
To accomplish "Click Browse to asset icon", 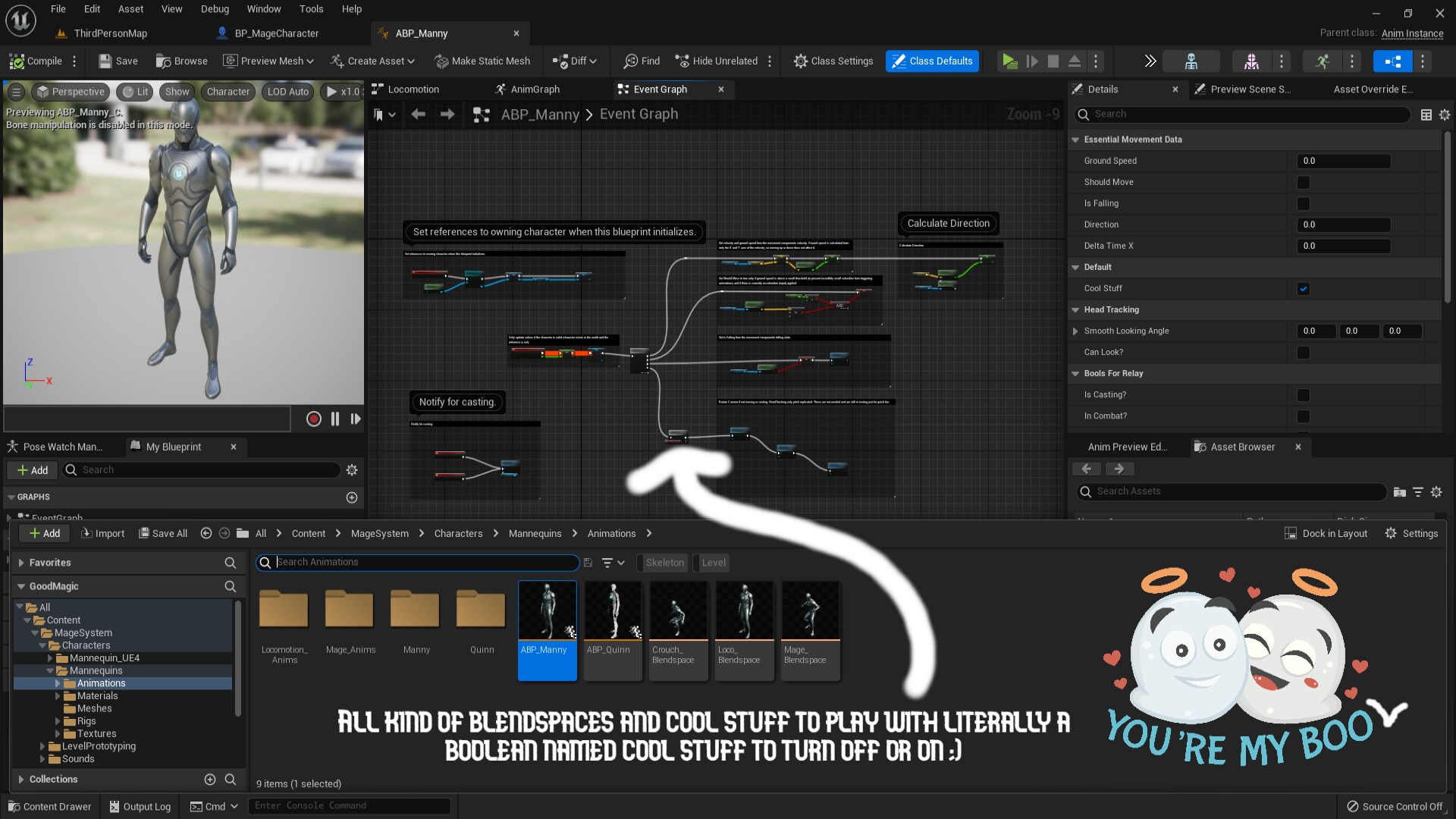I will click(163, 61).
